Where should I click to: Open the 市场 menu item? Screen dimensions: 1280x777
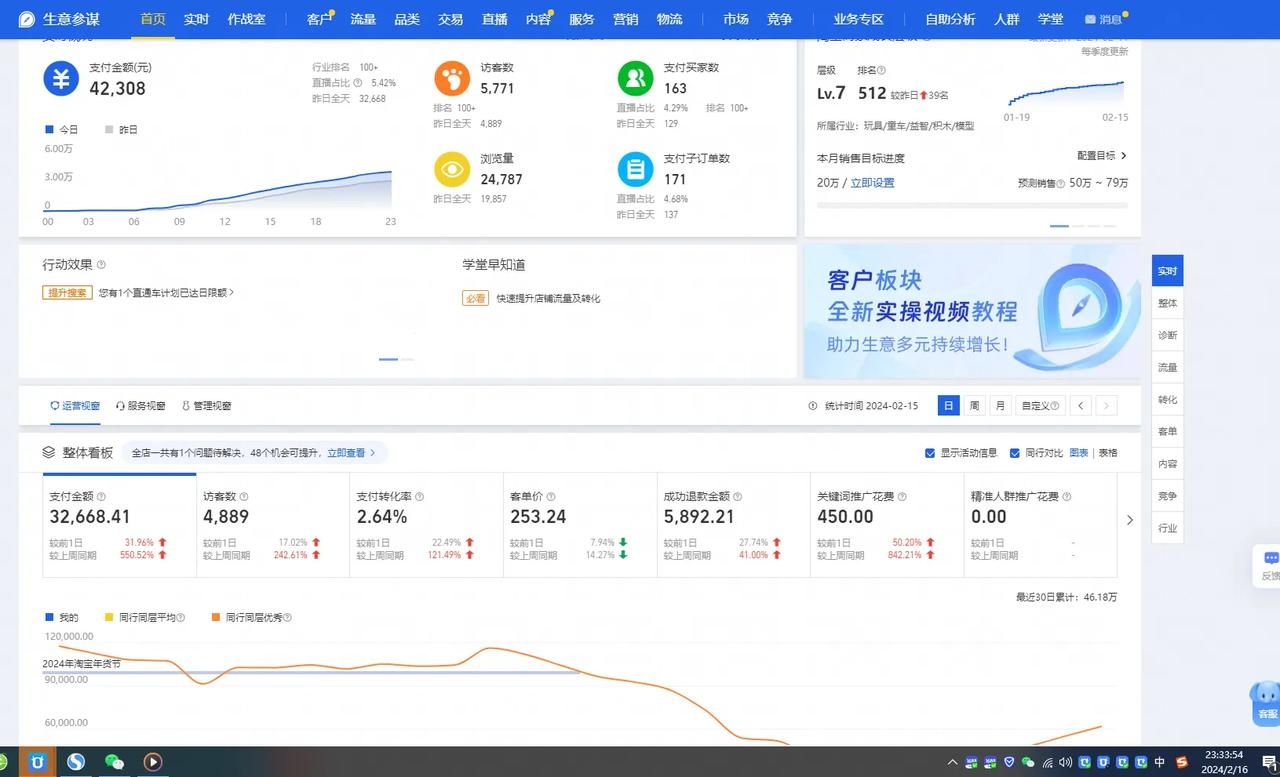(736, 19)
